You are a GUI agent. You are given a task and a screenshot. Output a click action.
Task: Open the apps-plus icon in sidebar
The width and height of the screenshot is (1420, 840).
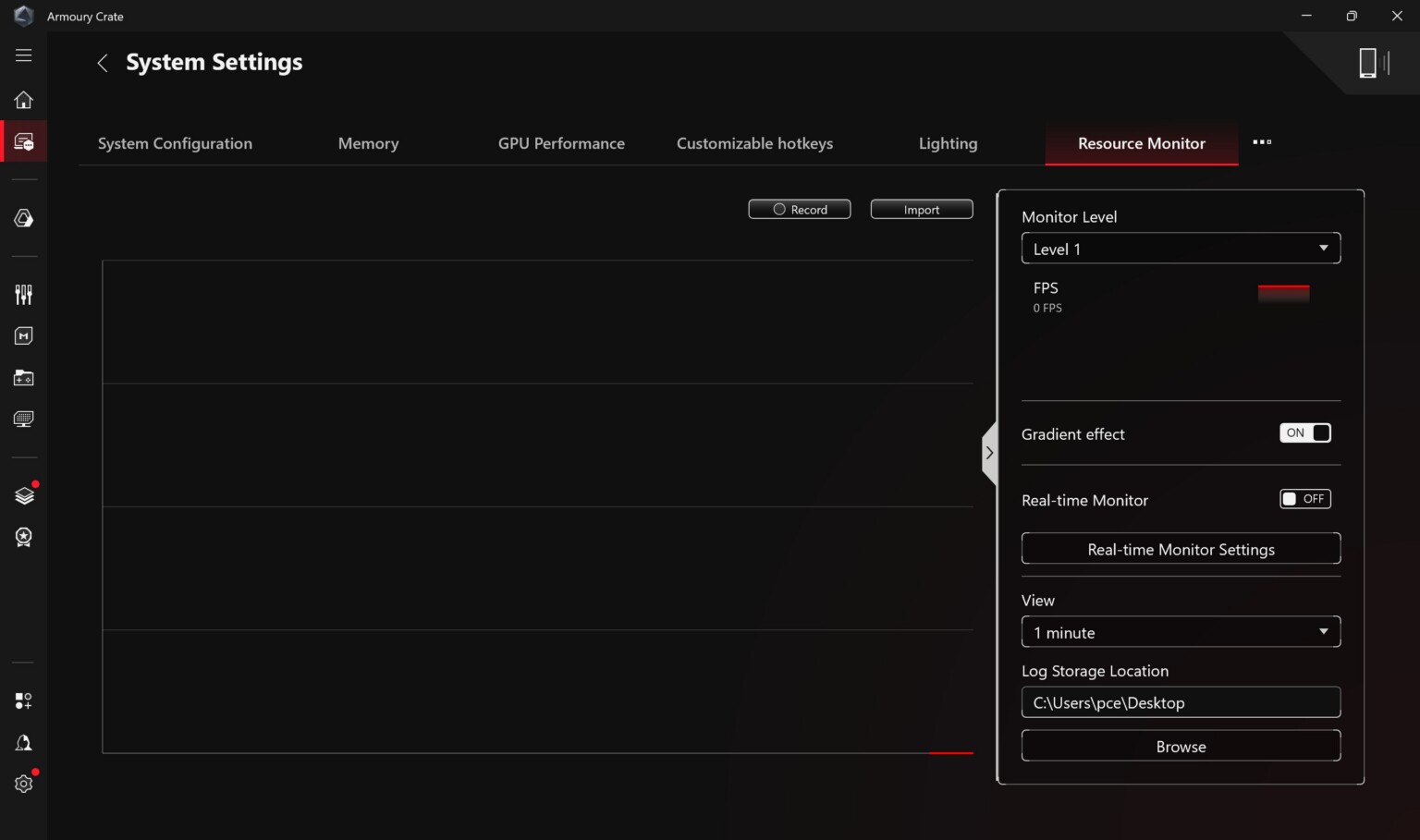click(x=24, y=701)
